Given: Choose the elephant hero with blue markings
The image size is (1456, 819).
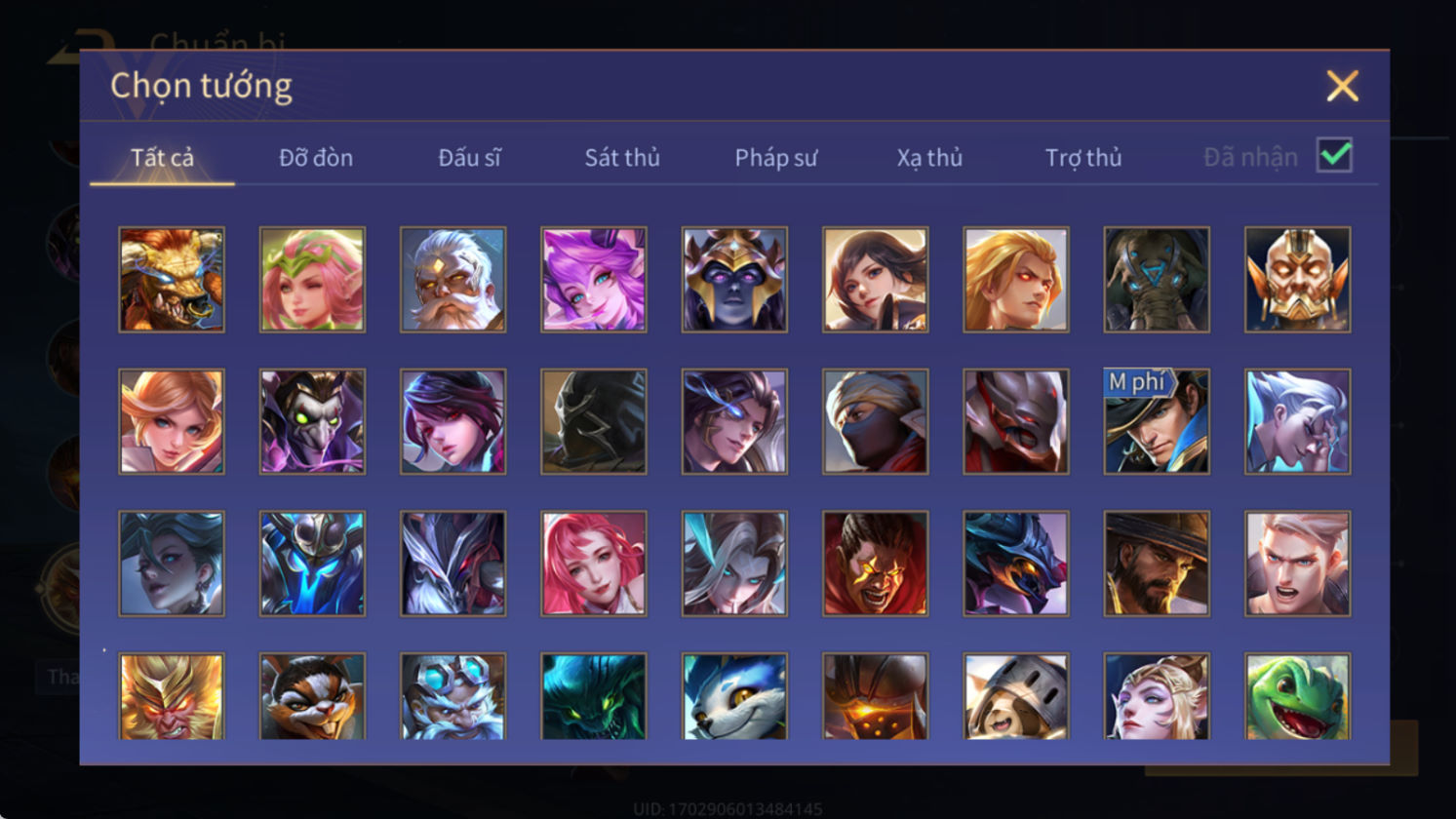Looking at the screenshot, I should 1157,280.
